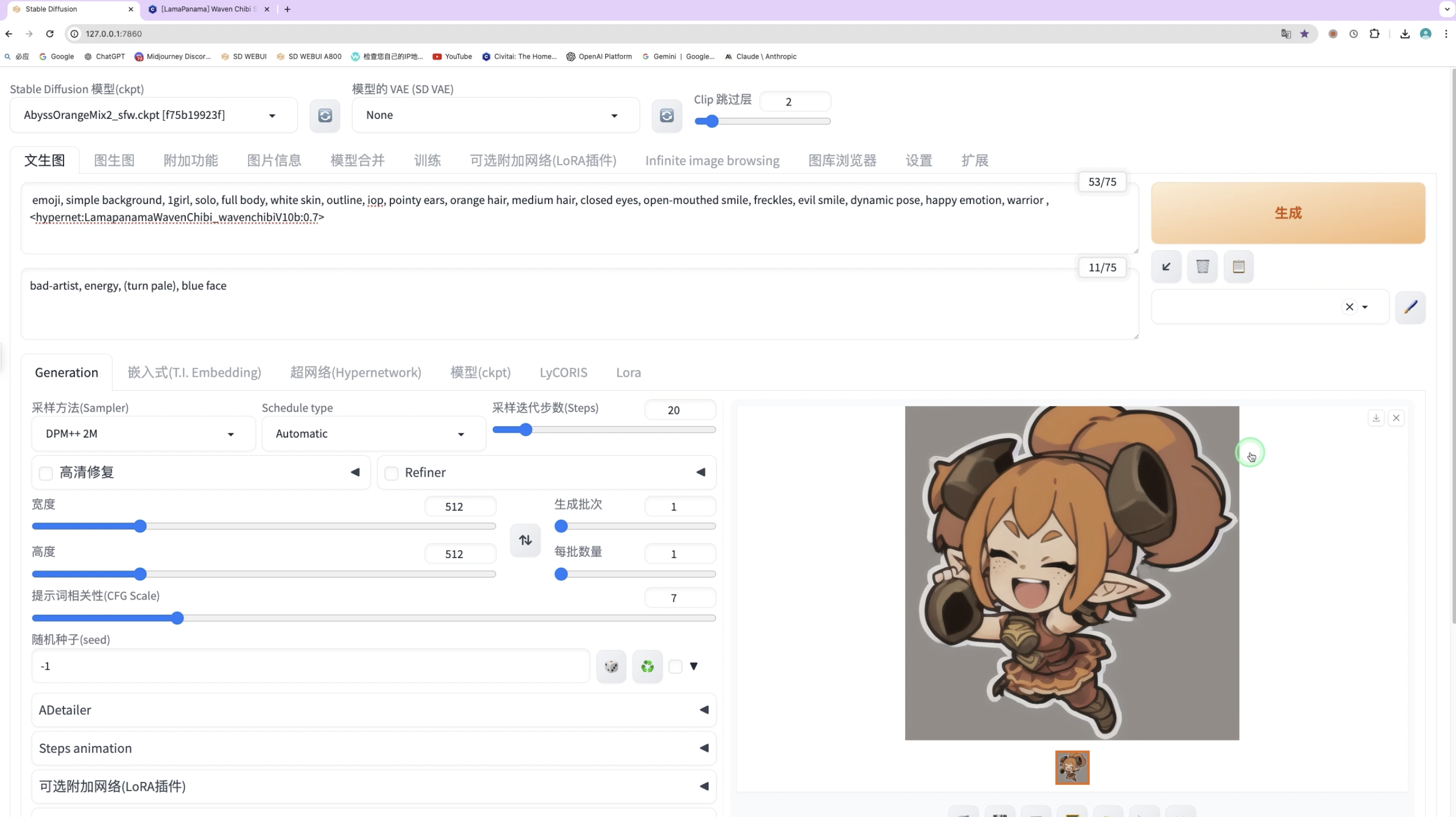The width and height of the screenshot is (1456, 817).
Task: Download the generated image
Action: tap(1376, 418)
